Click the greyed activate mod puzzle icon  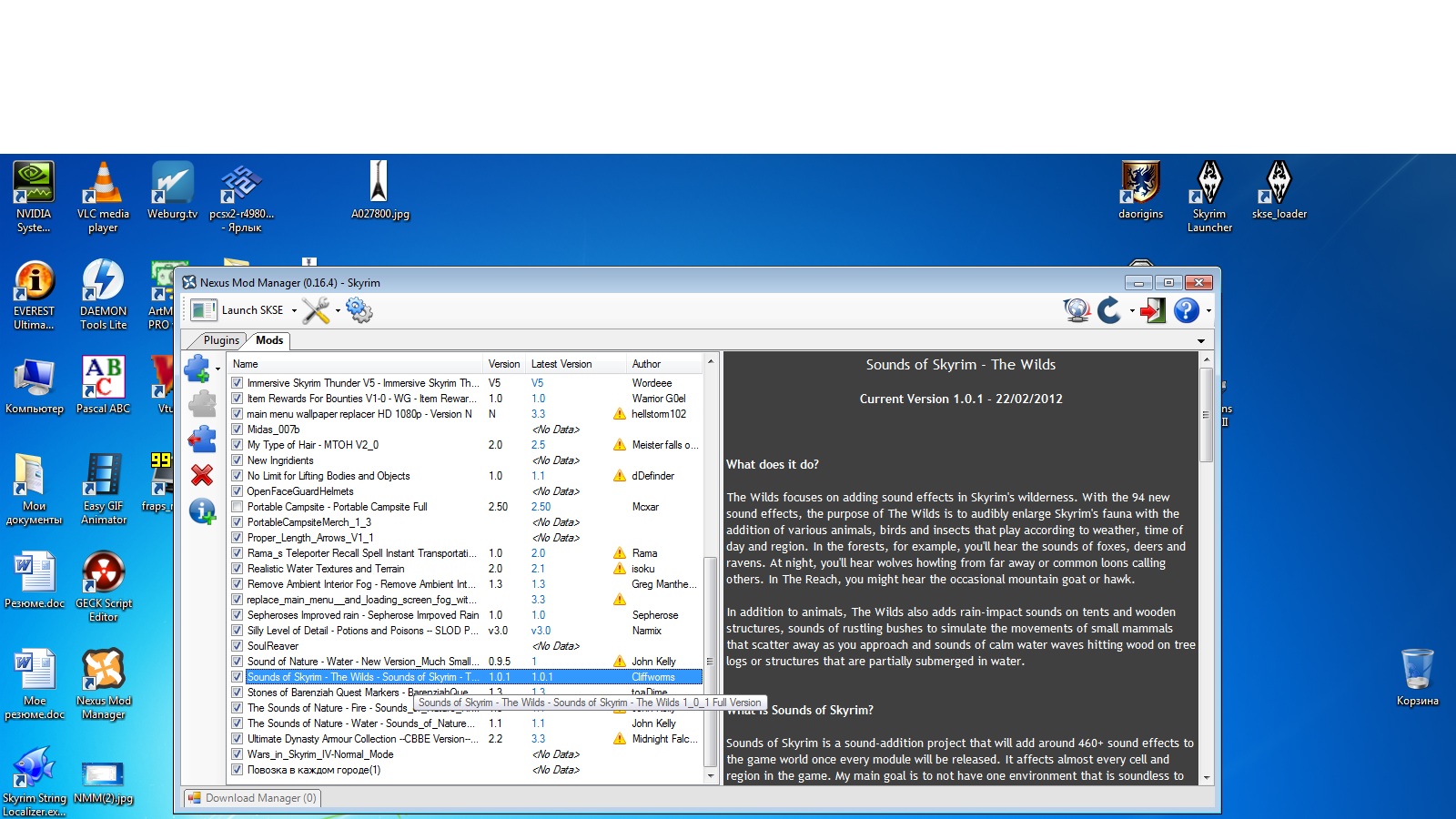point(202,404)
